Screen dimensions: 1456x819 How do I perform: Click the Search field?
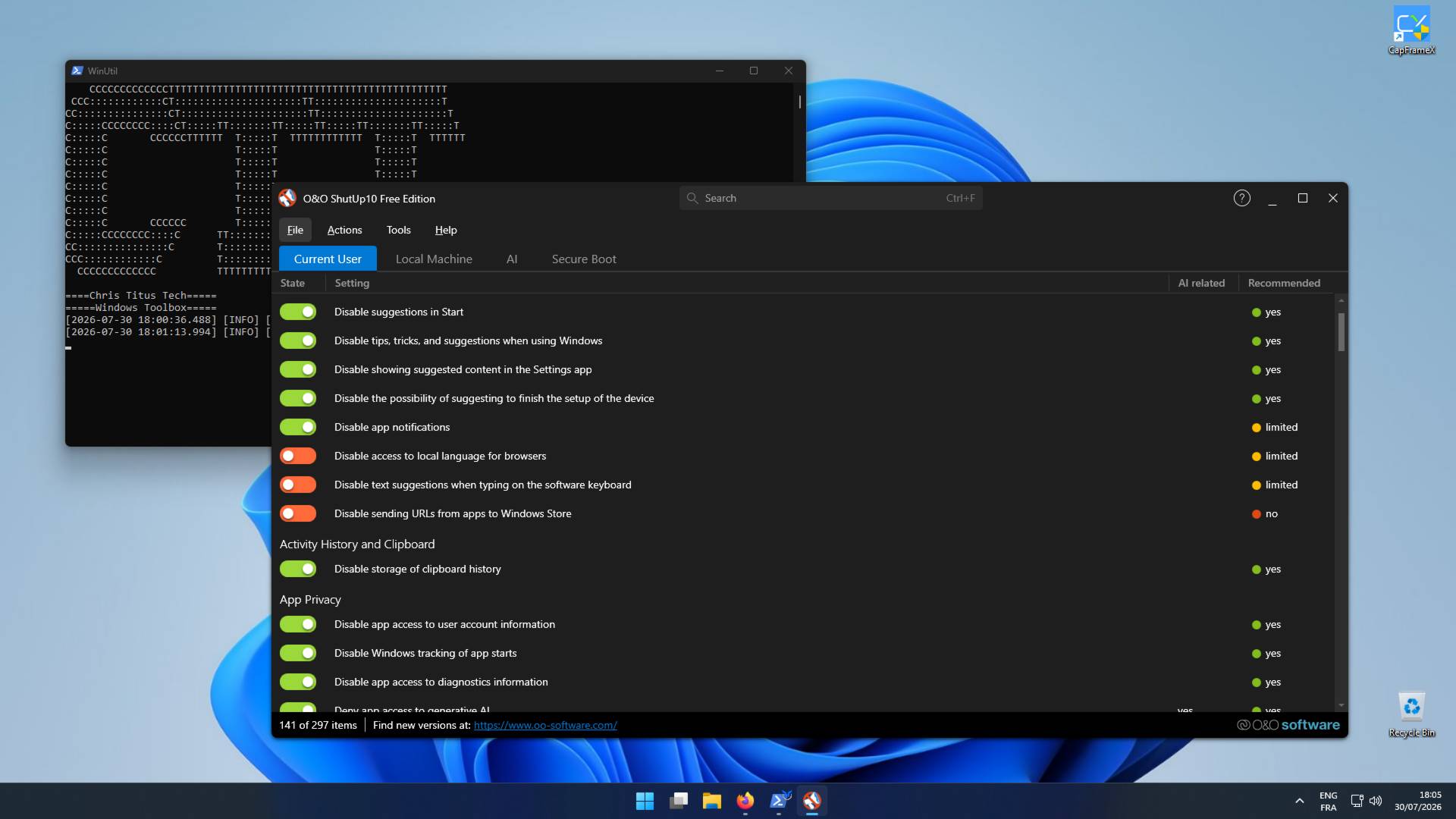click(x=830, y=198)
